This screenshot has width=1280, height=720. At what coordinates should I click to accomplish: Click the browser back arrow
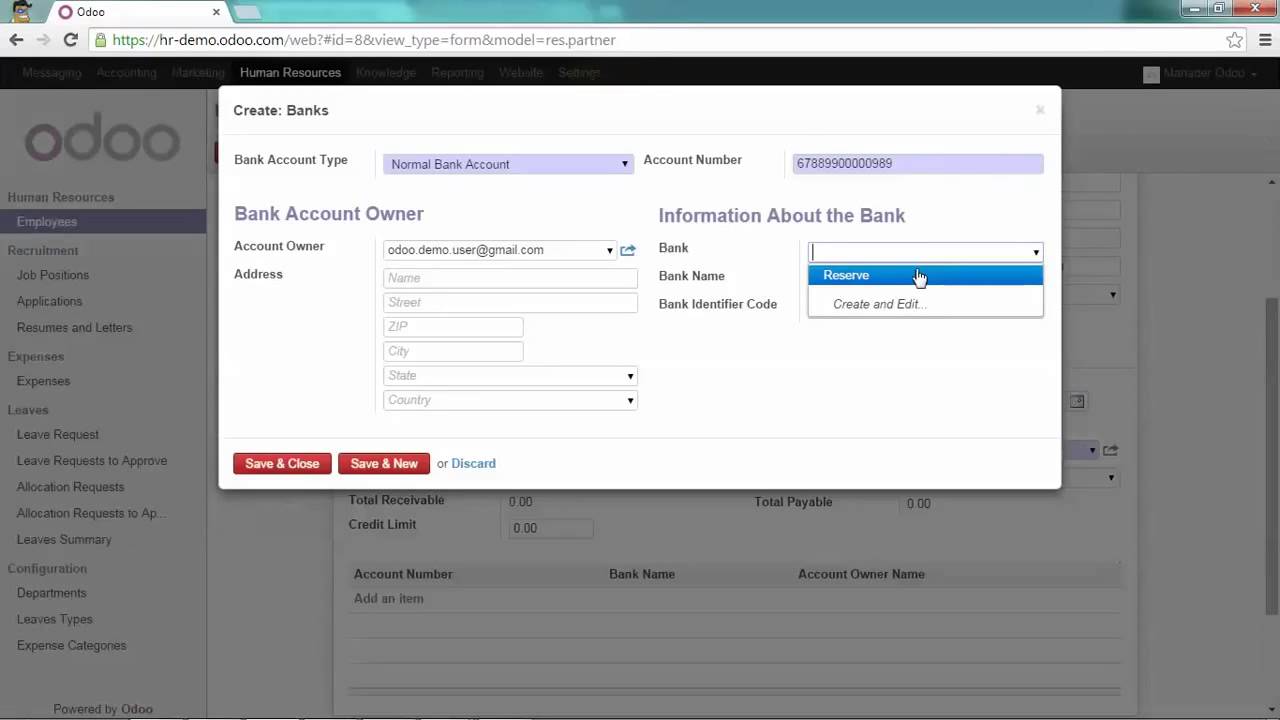coord(16,40)
